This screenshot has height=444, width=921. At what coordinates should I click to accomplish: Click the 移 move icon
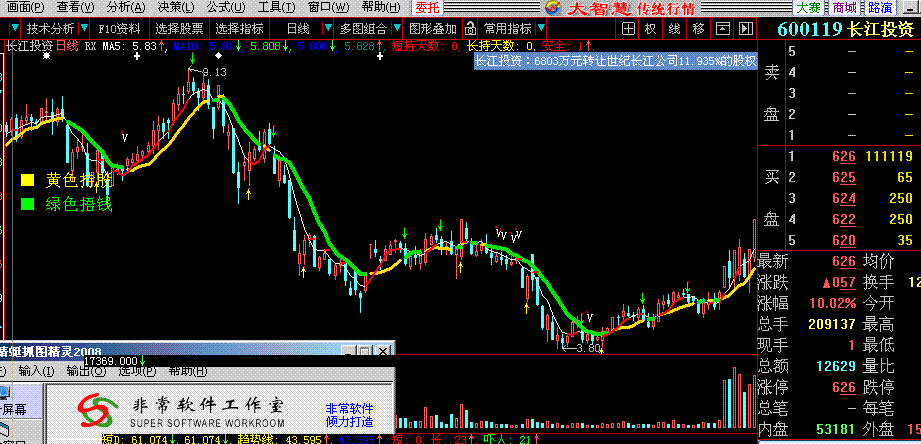[x=698, y=28]
